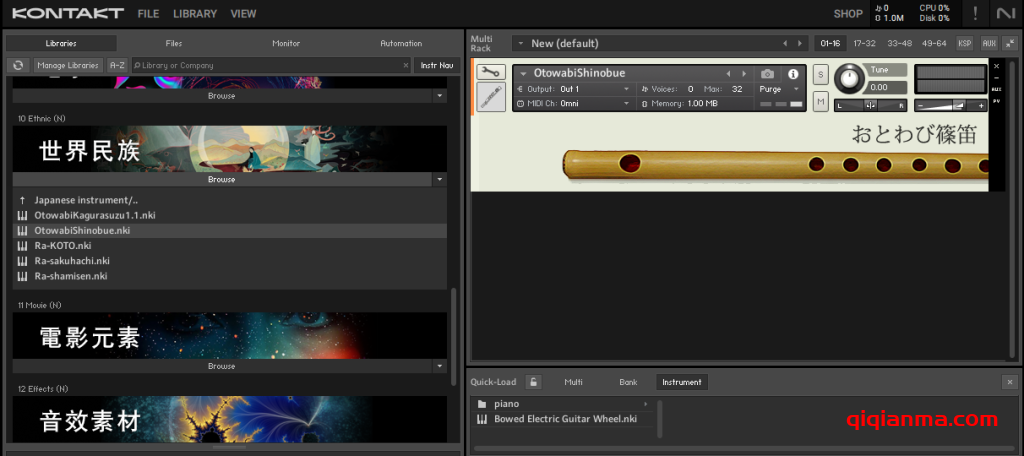1024x456 pixels.
Task: Open instrument edit mode with wrench icon
Action: pos(490,73)
